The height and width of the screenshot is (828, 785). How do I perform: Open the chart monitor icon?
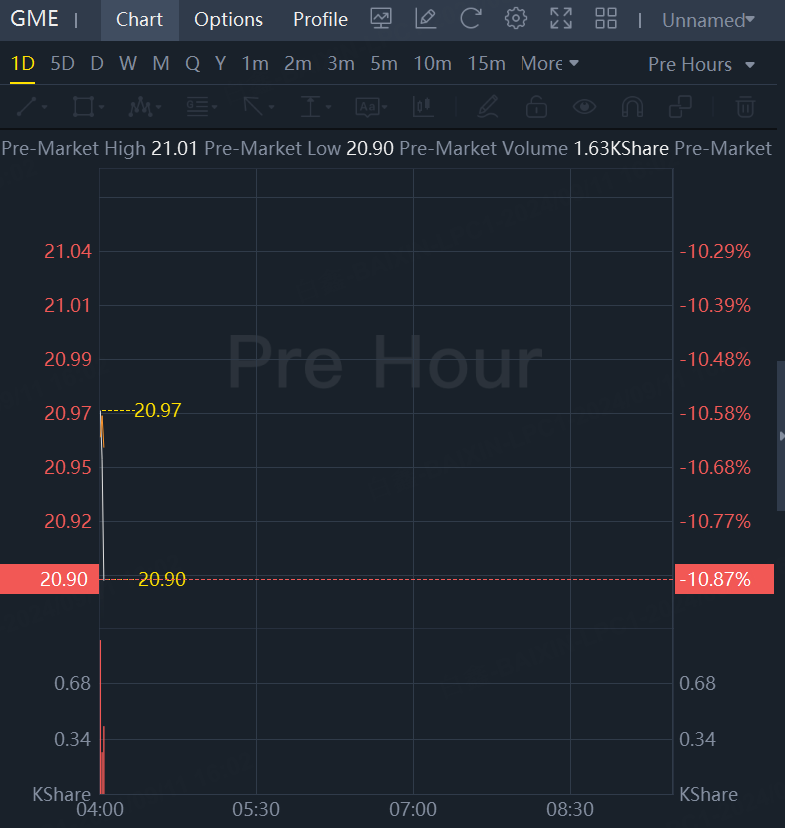tap(380, 19)
